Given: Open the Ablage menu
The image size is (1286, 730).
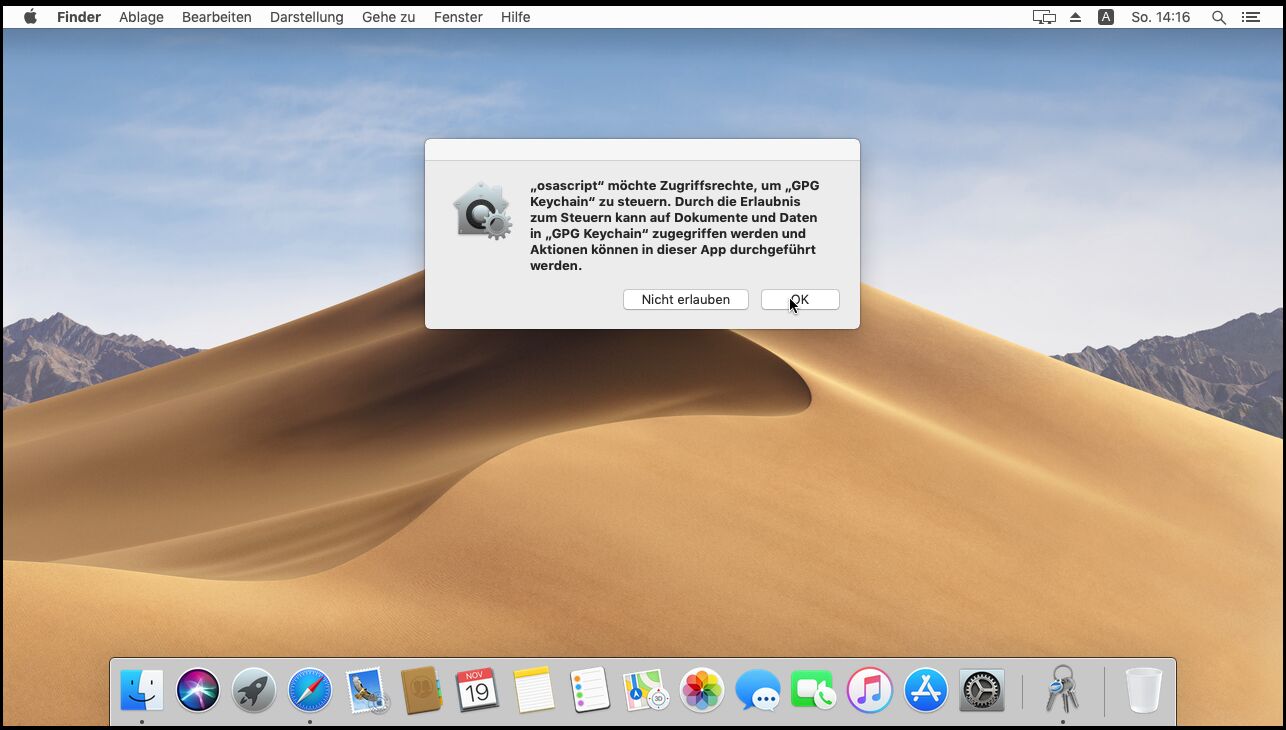Looking at the screenshot, I should pyautogui.click(x=141, y=17).
